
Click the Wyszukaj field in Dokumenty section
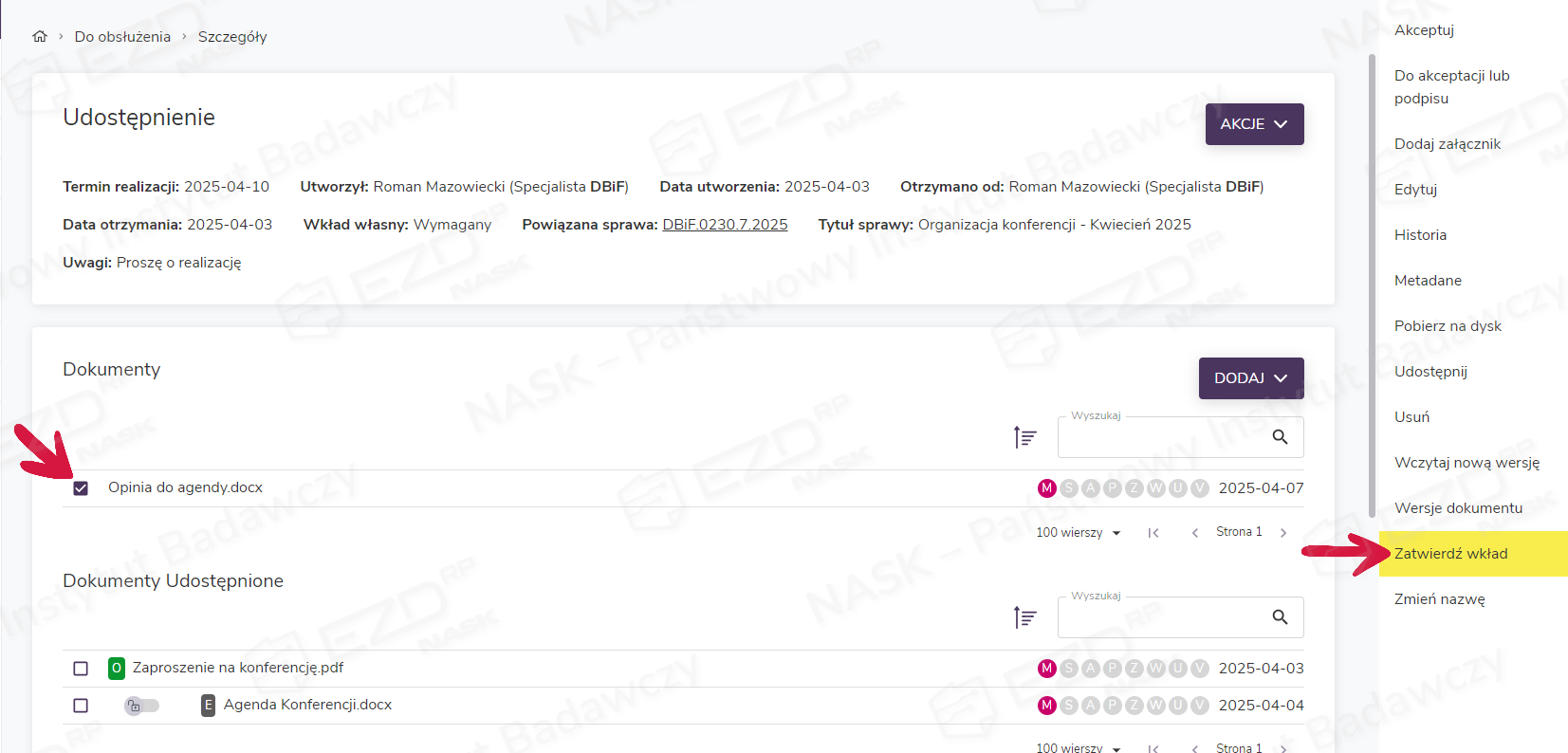coord(1162,437)
